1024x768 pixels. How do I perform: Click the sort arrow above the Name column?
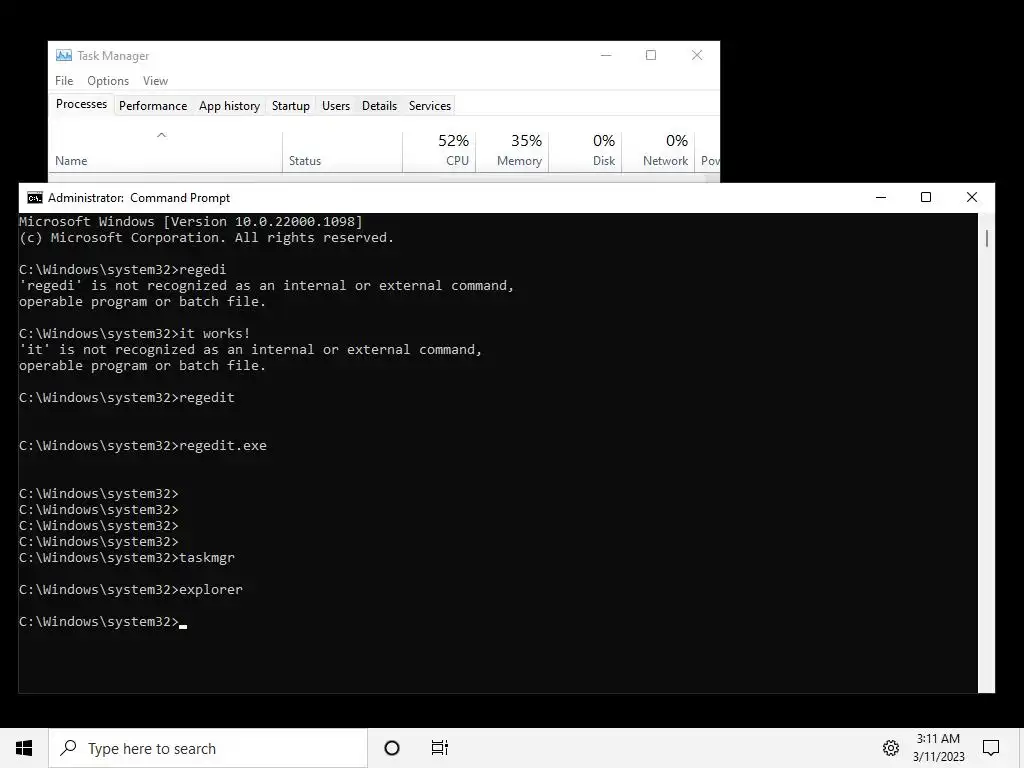[x=161, y=135]
